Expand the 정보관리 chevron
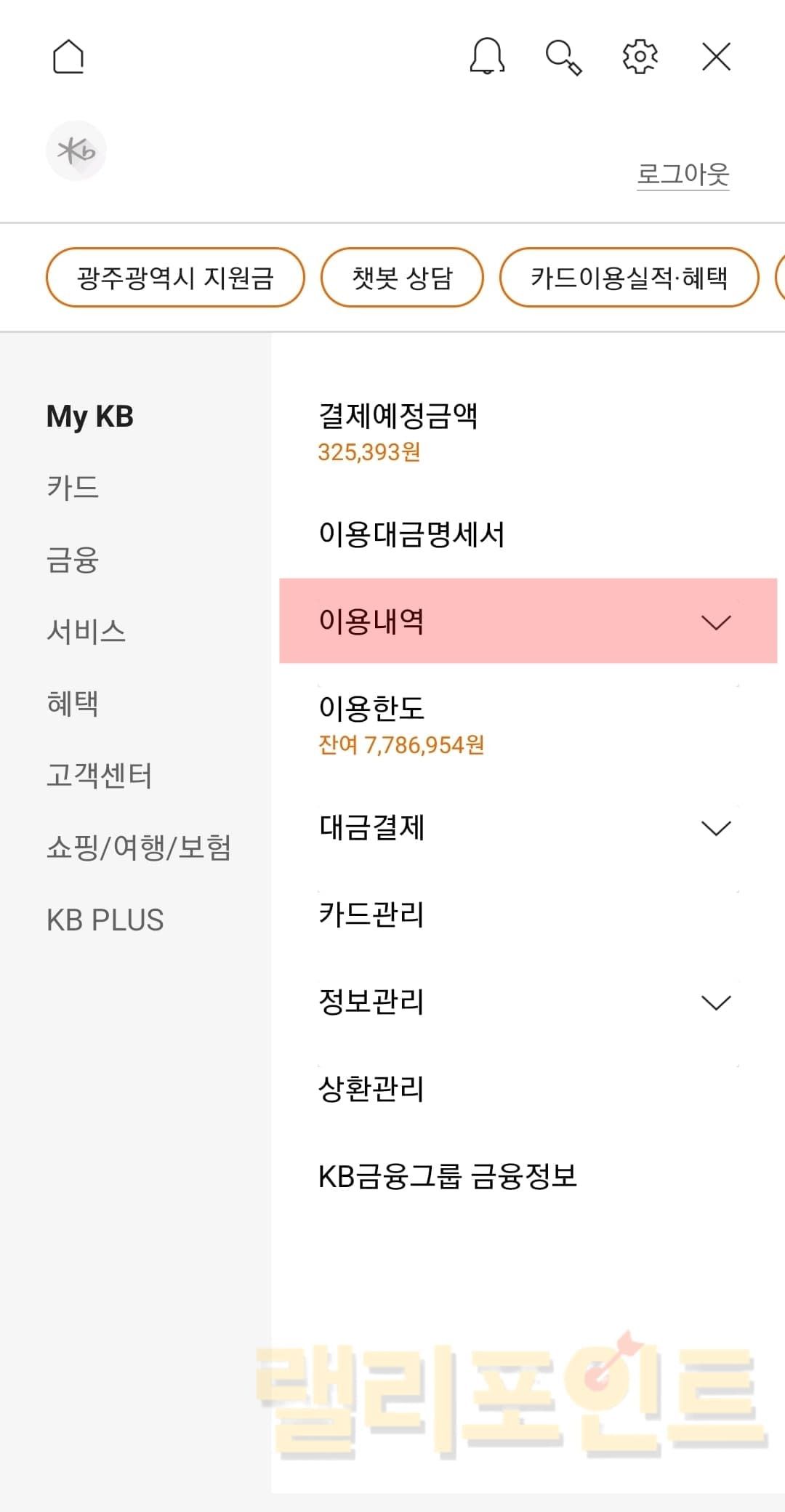Image resolution: width=785 pixels, height=1512 pixels. [716, 1002]
